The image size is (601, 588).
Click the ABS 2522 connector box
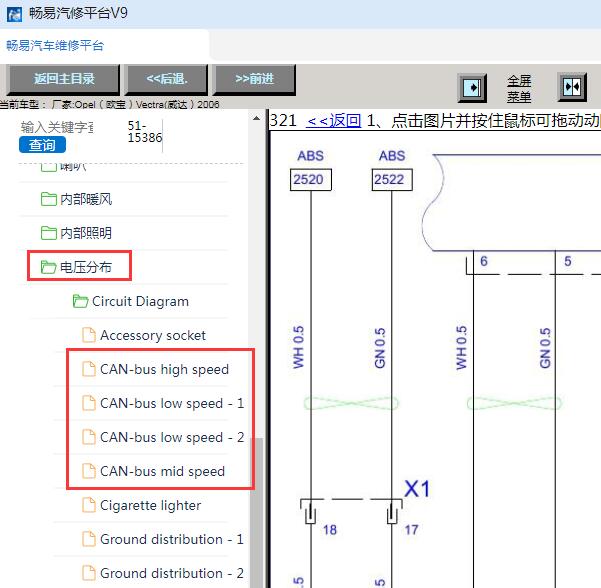pyautogui.click(x=392, y=179)
